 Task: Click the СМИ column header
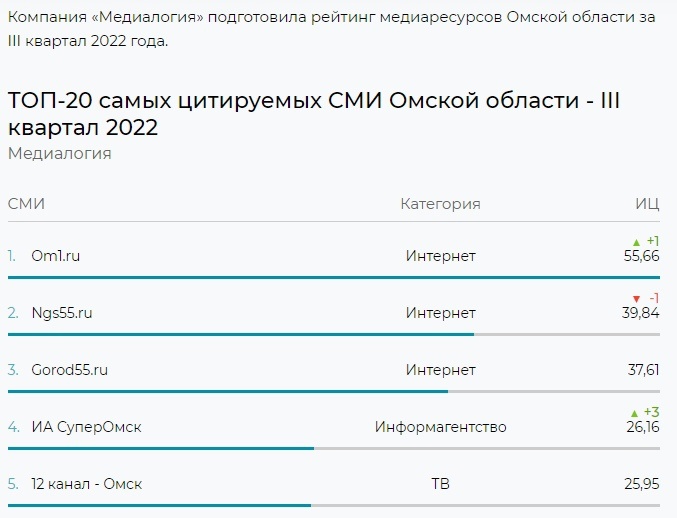point(26,204)
